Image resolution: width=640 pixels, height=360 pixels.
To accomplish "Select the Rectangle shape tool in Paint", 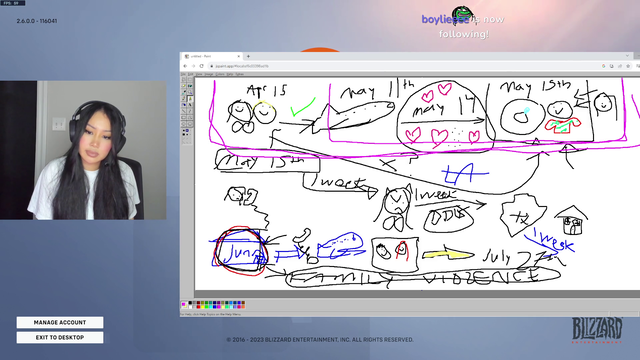I will (x=184, y=117).
